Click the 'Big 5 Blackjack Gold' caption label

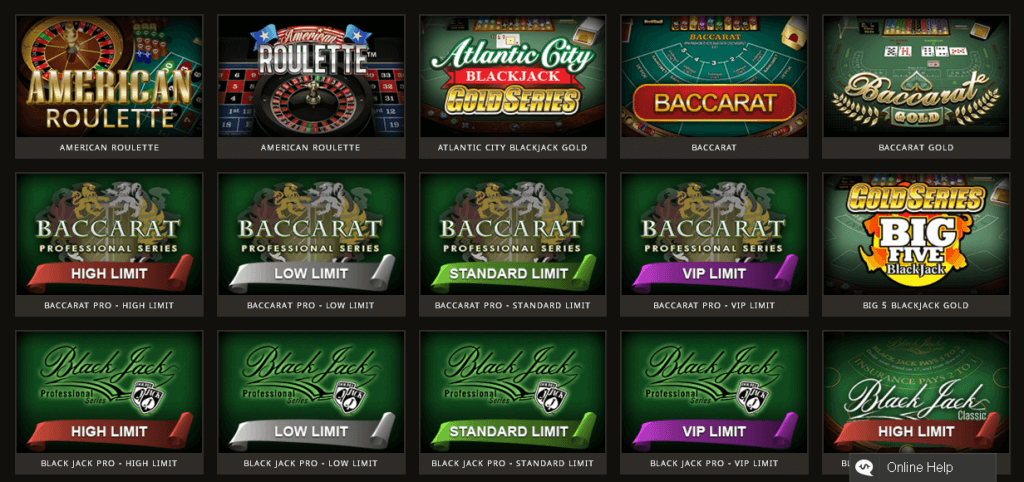[x=916, y=306]
